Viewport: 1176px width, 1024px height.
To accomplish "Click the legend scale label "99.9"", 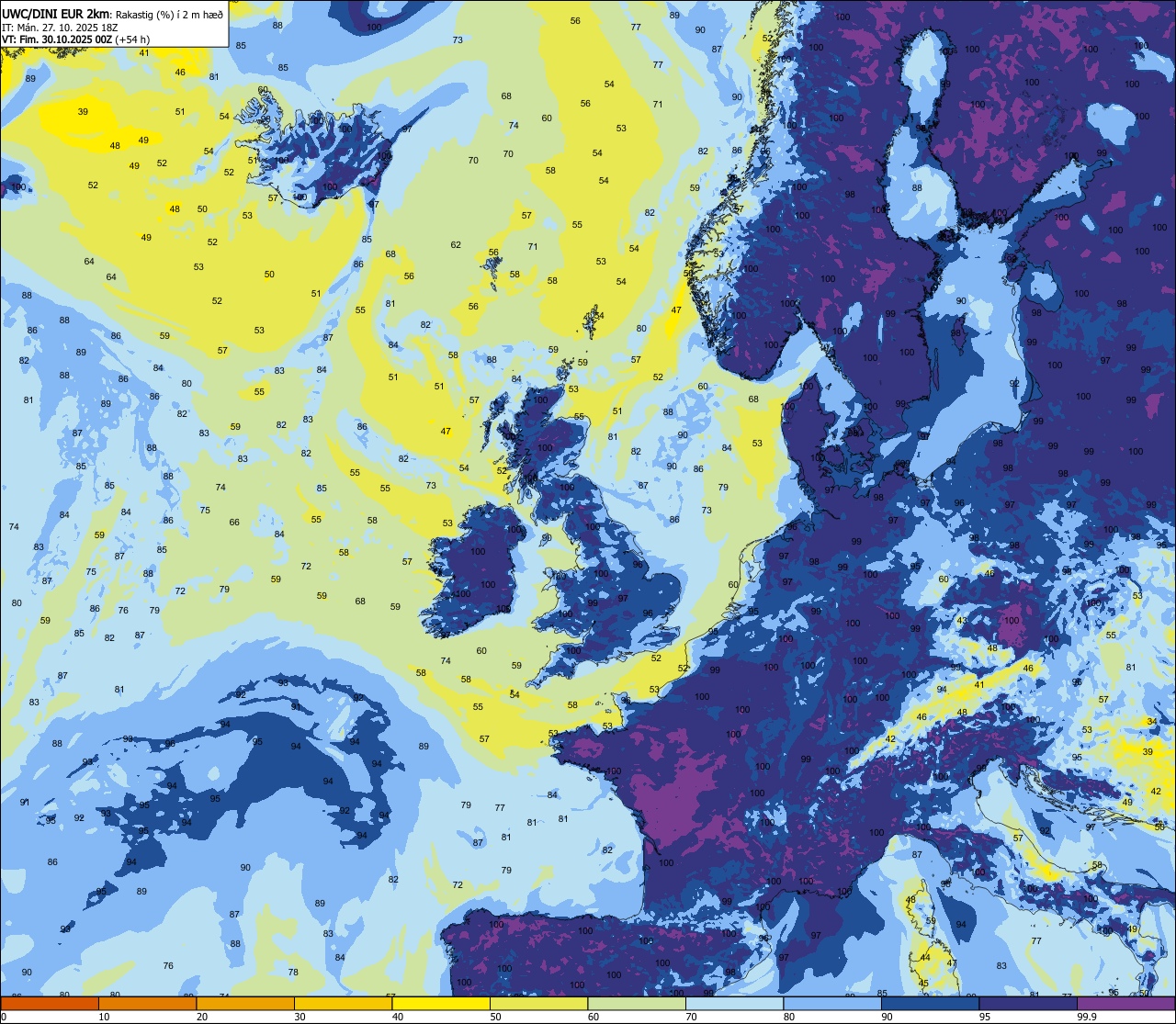I will tap(1088, 1017).
